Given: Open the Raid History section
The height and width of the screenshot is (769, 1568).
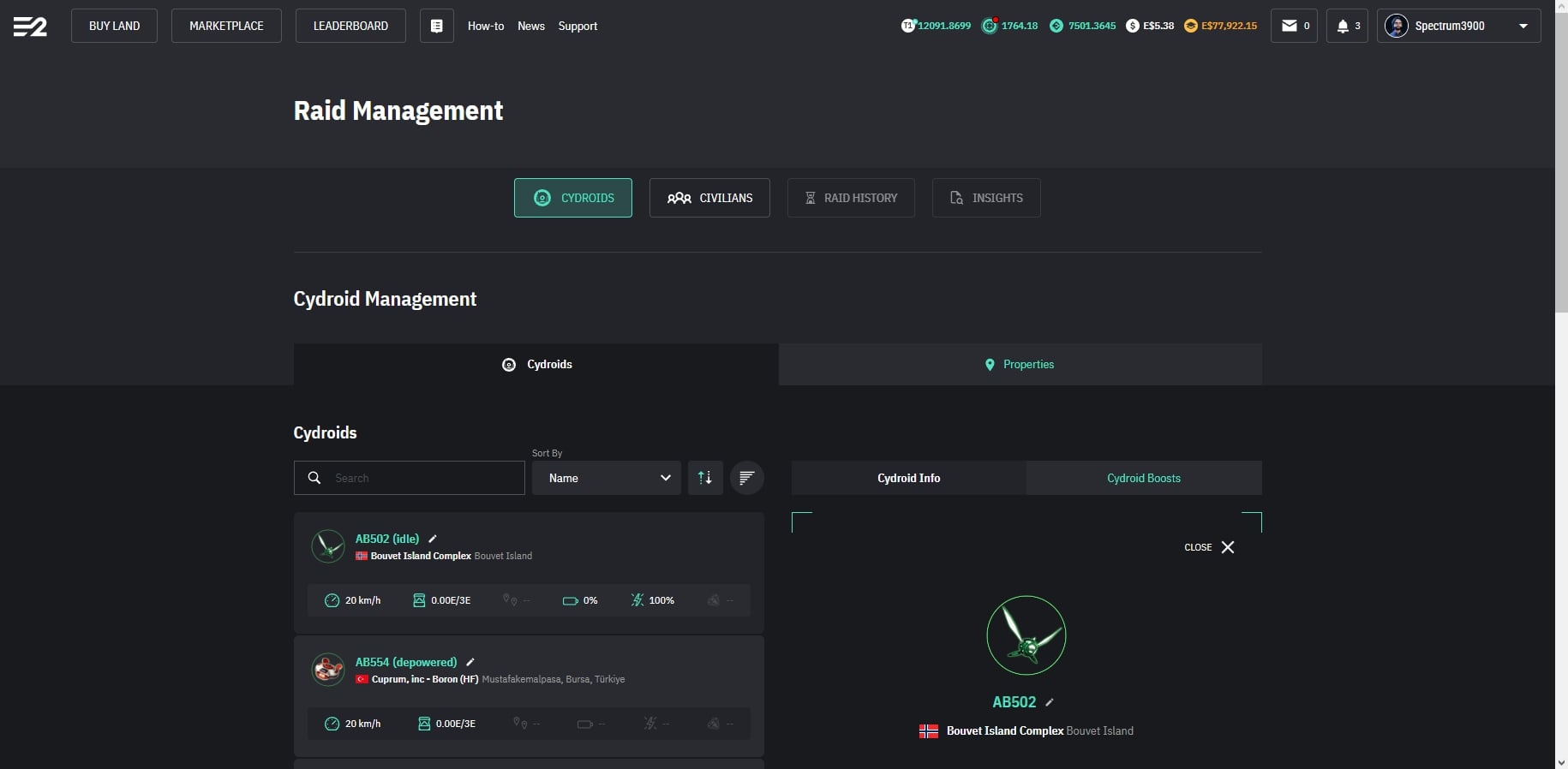Looking at the screenshot, I should point(851,198).
